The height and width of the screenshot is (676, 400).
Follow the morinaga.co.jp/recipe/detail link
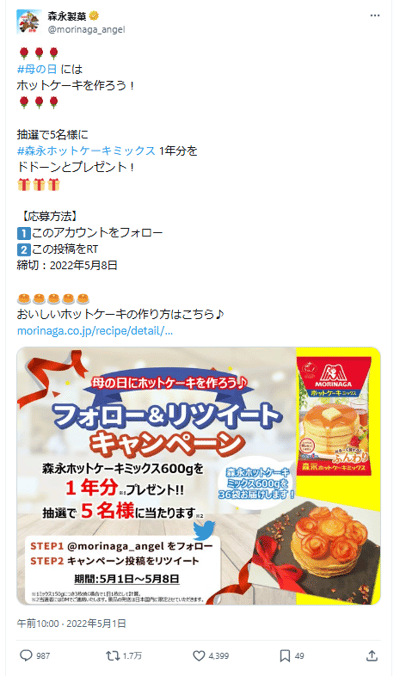pos(95,331)
